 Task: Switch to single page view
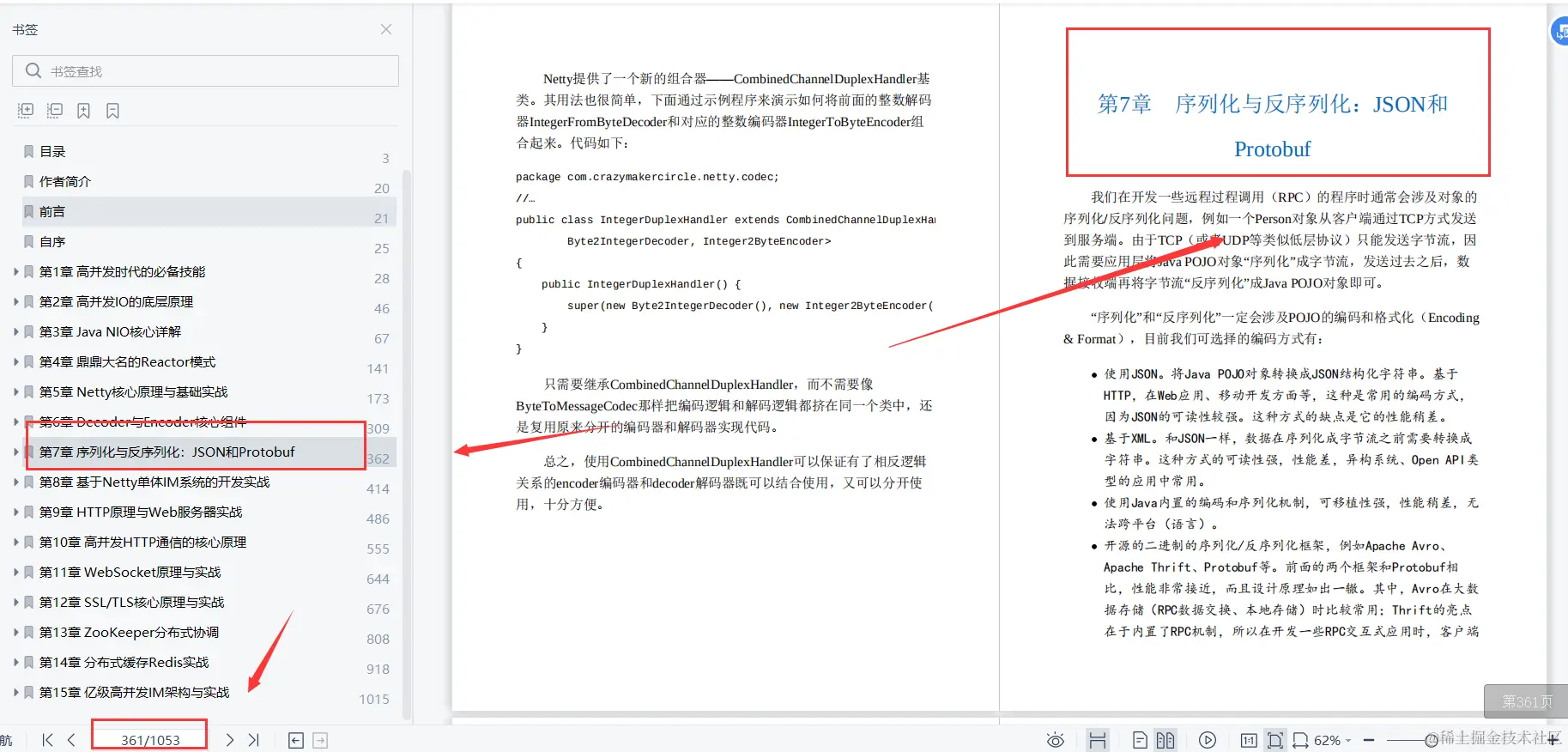(x=1140, y=740)
